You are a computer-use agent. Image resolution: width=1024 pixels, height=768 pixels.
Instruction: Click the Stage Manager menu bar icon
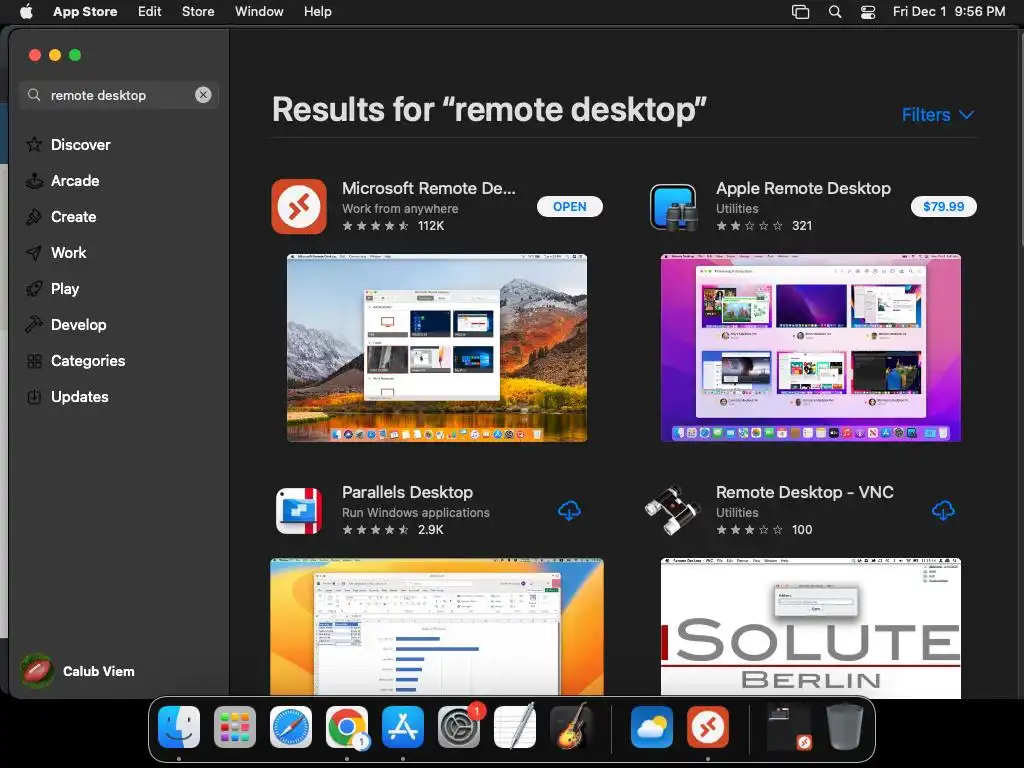[801, 12]
